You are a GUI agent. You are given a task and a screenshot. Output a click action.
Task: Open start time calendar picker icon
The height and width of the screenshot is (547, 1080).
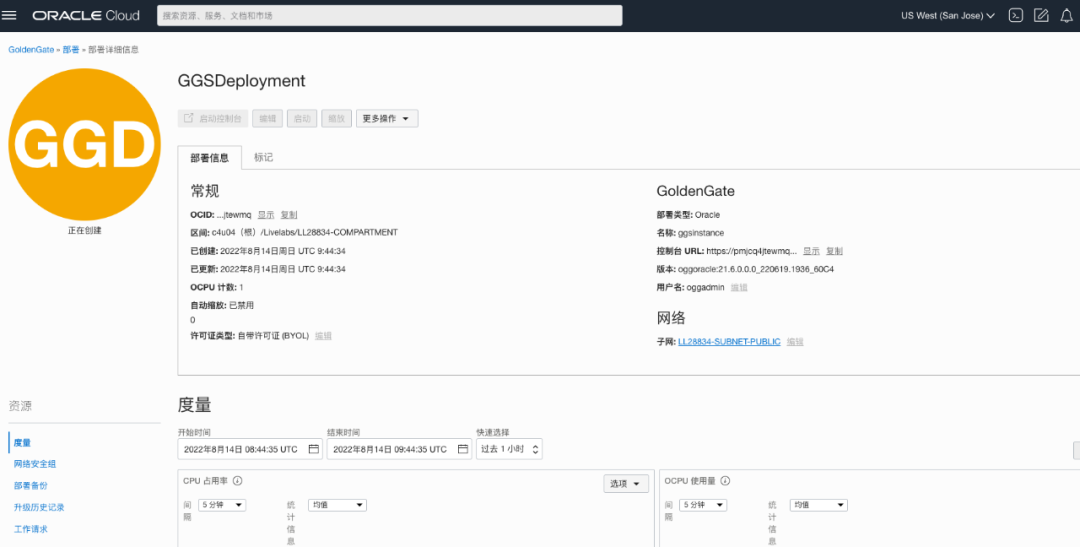[x=313, y=449]
